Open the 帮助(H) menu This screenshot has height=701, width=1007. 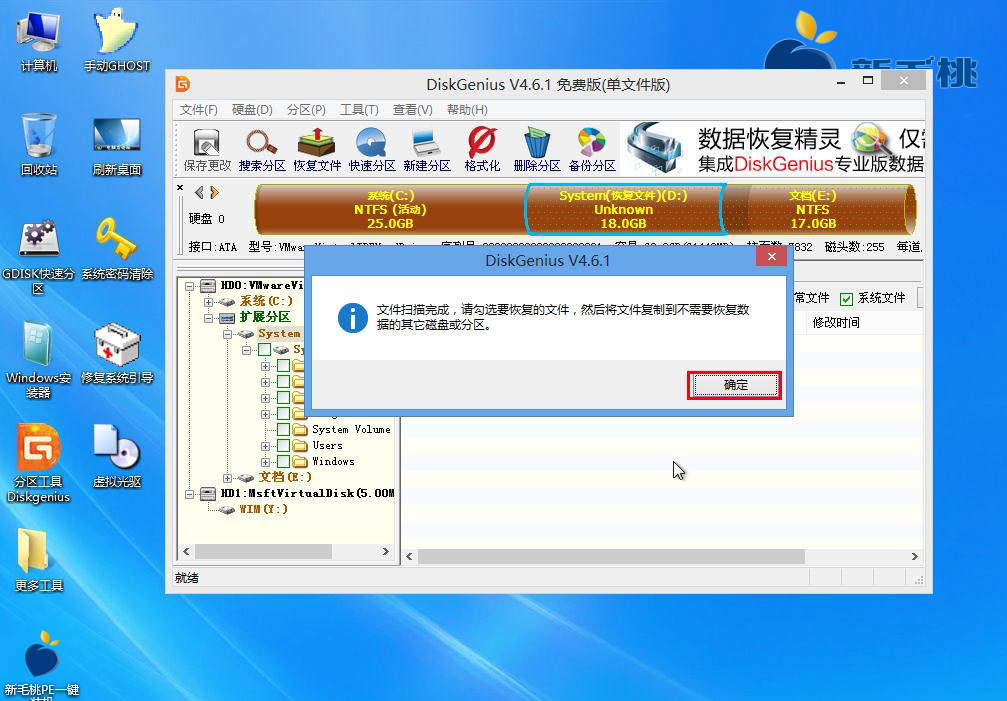click(x=467, y=110)
